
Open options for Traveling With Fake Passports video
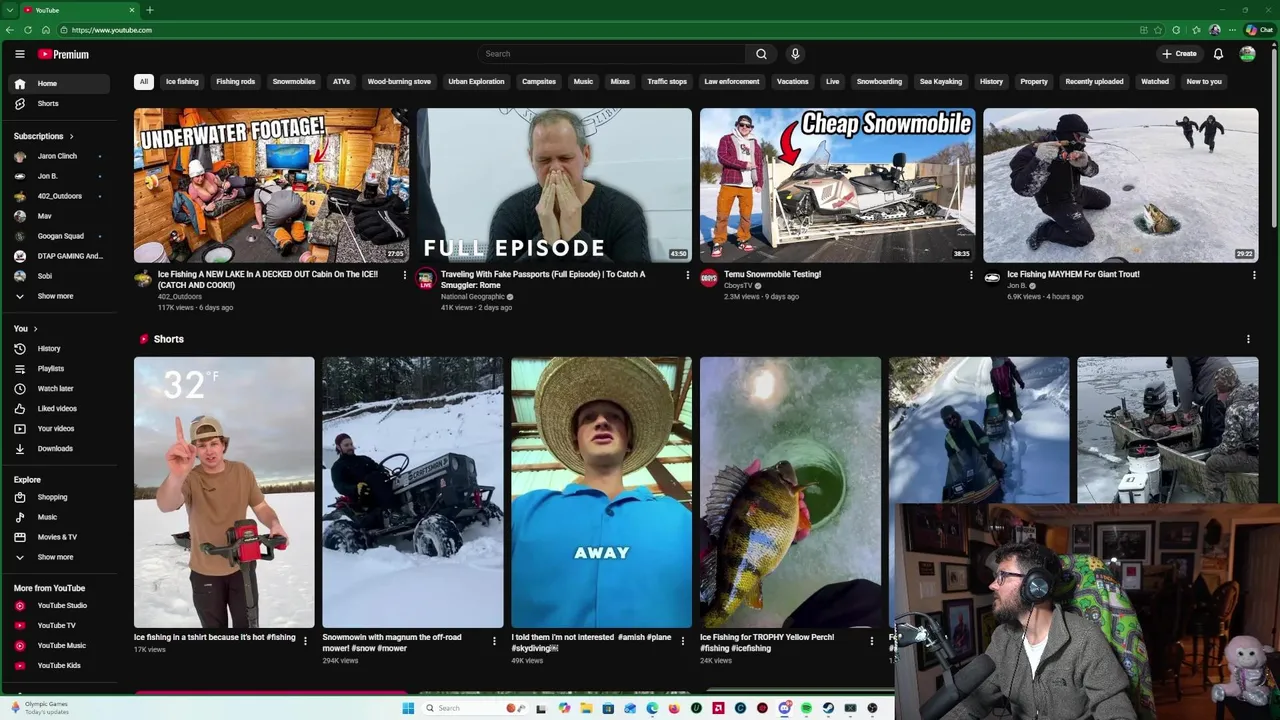687,275
